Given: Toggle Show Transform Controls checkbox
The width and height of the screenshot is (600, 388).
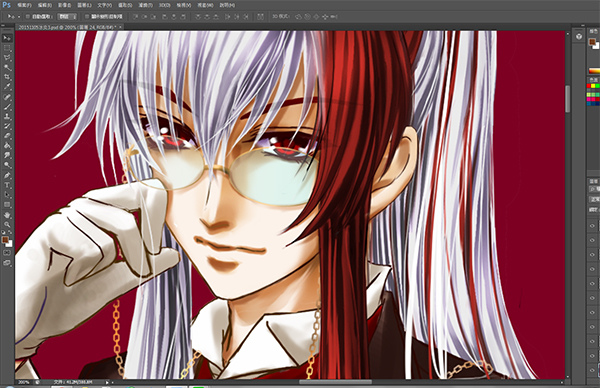Looking at the screenshot, I should [86, 16].
